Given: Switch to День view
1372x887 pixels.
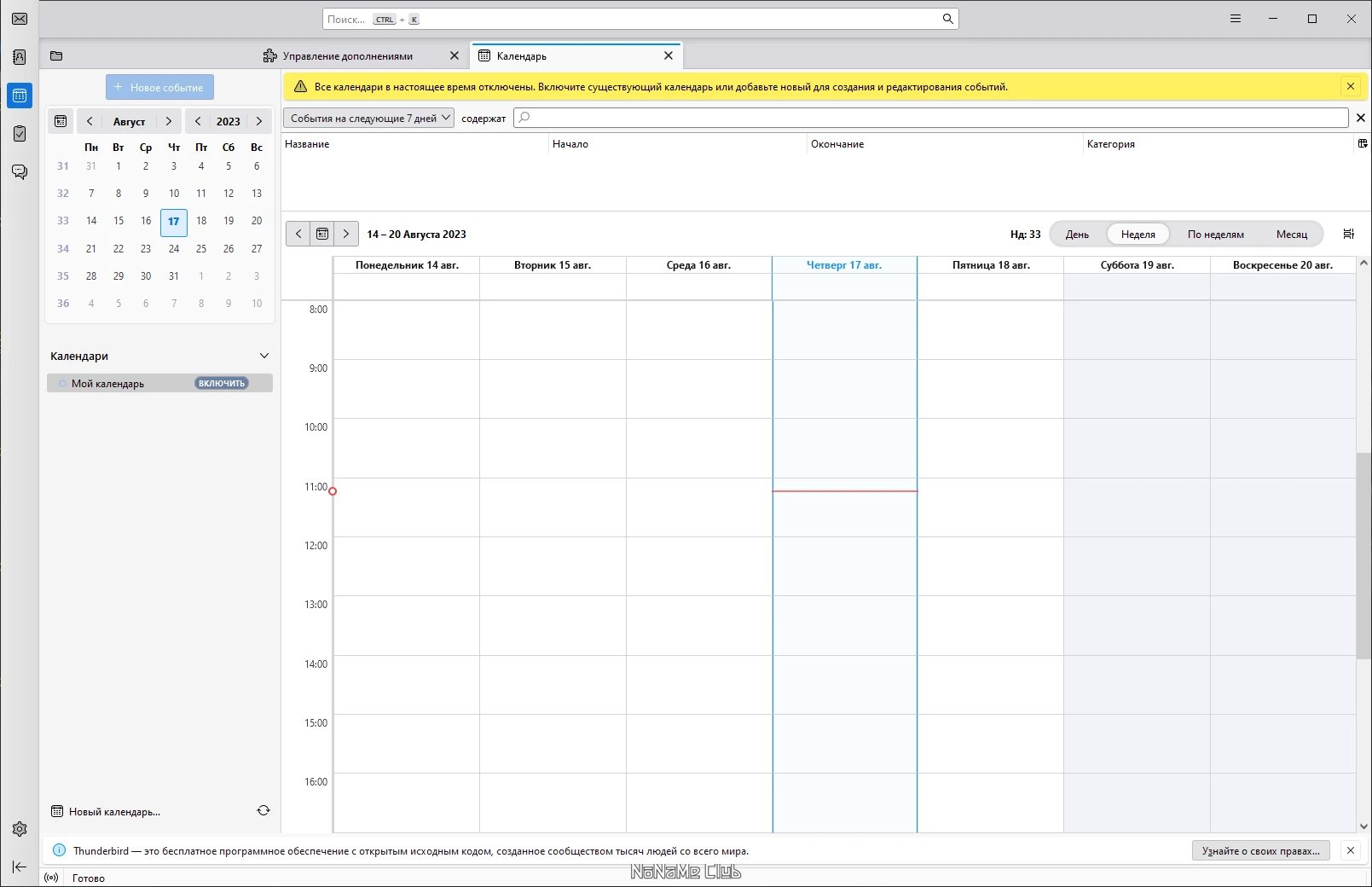Looking at the screenshot, I should click(x=1077, y=234).
